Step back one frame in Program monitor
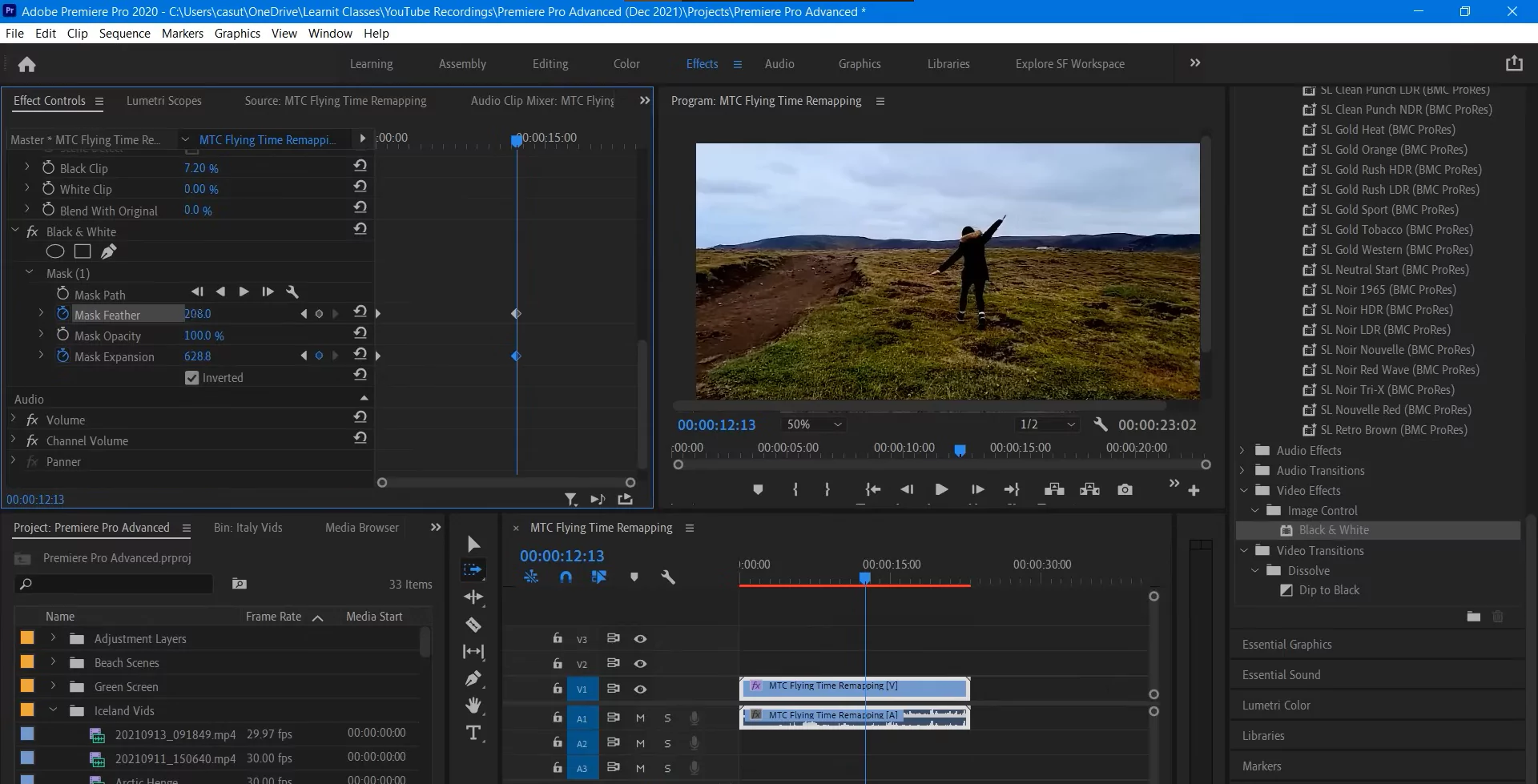This screenshot has height=784, width=1538. (907, 489)
